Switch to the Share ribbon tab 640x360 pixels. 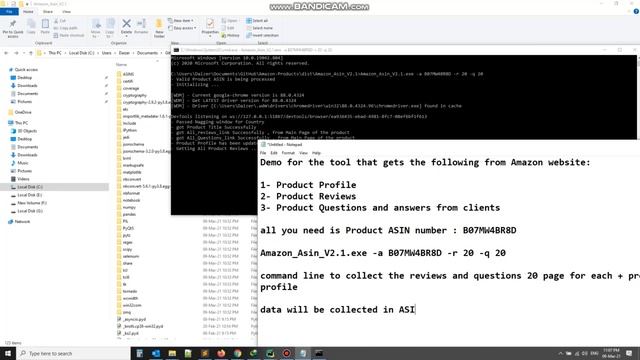[x=48, y=12]
